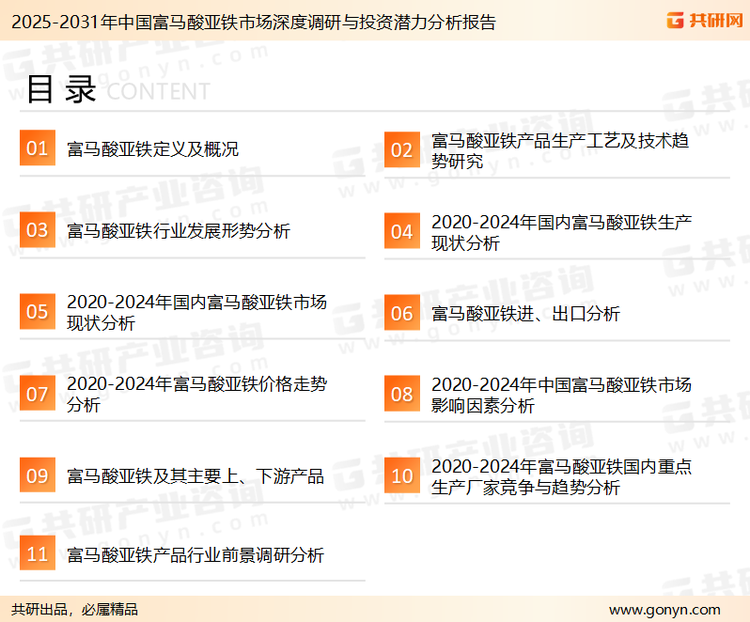Select chapter 2020-2024年国内富马酸亚铁生产现状分析

562,233
